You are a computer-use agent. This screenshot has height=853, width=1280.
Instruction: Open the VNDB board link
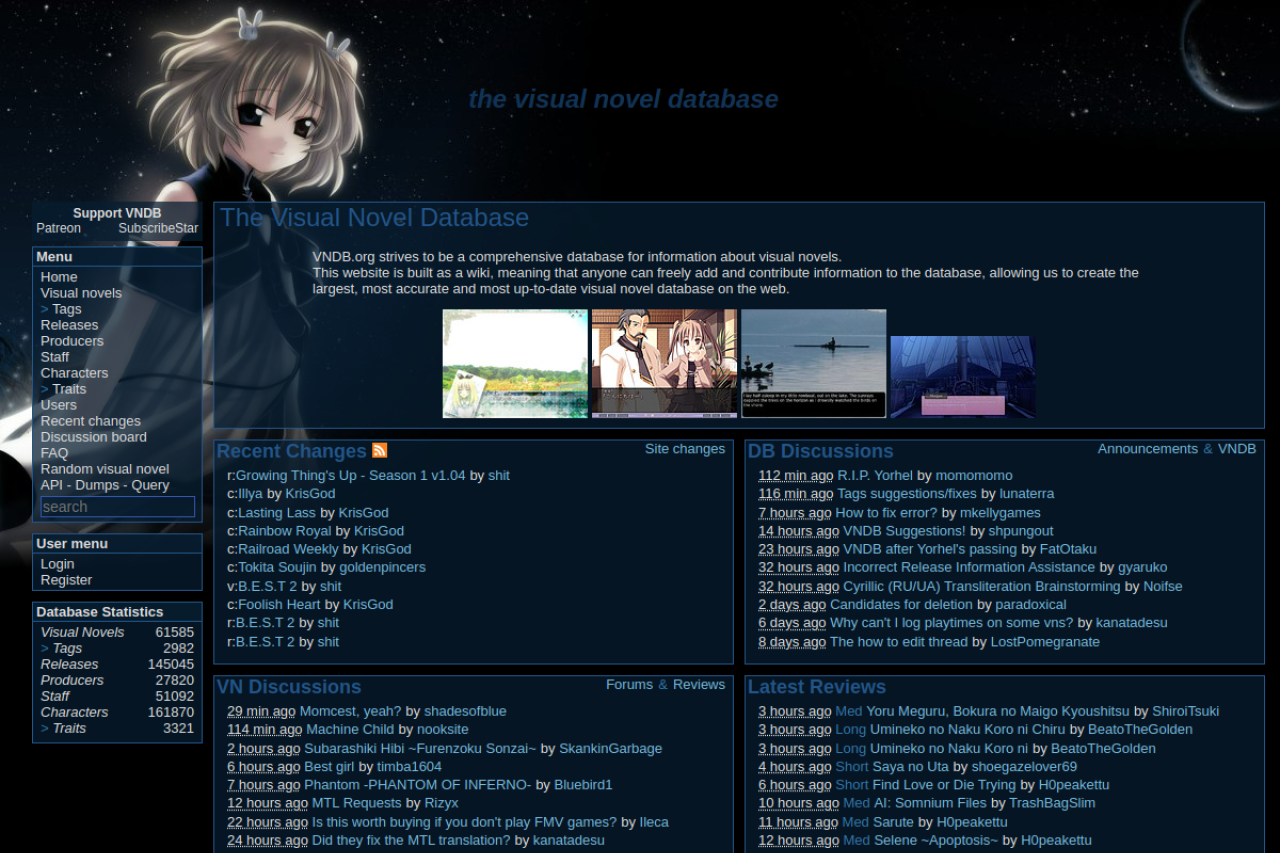1237,449
